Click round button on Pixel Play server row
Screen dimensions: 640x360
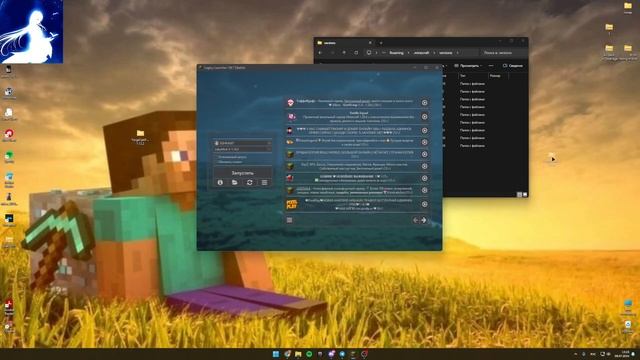tap(424, 204)
